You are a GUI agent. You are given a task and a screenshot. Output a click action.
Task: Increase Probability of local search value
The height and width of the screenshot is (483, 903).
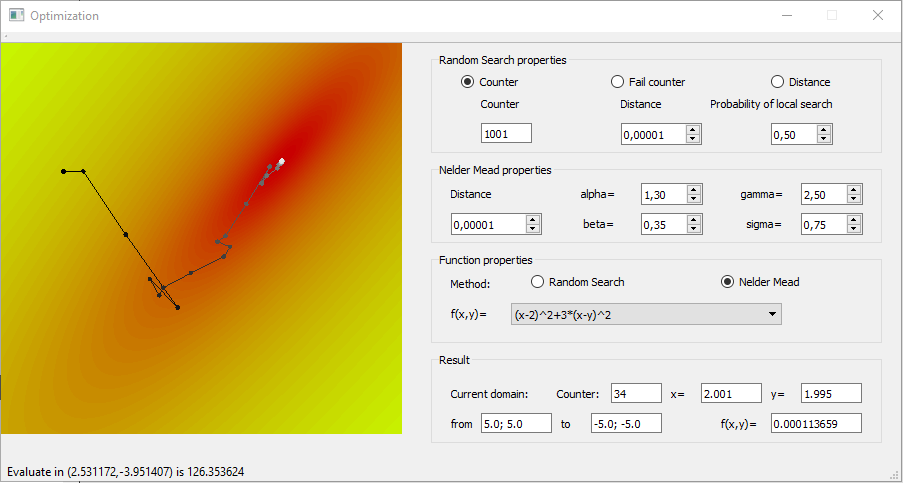[824, 130]
